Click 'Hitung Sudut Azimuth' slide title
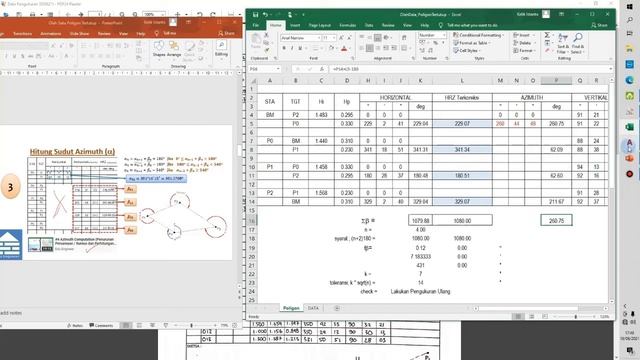This screenshot has width=640, height=360. (72, 151)
